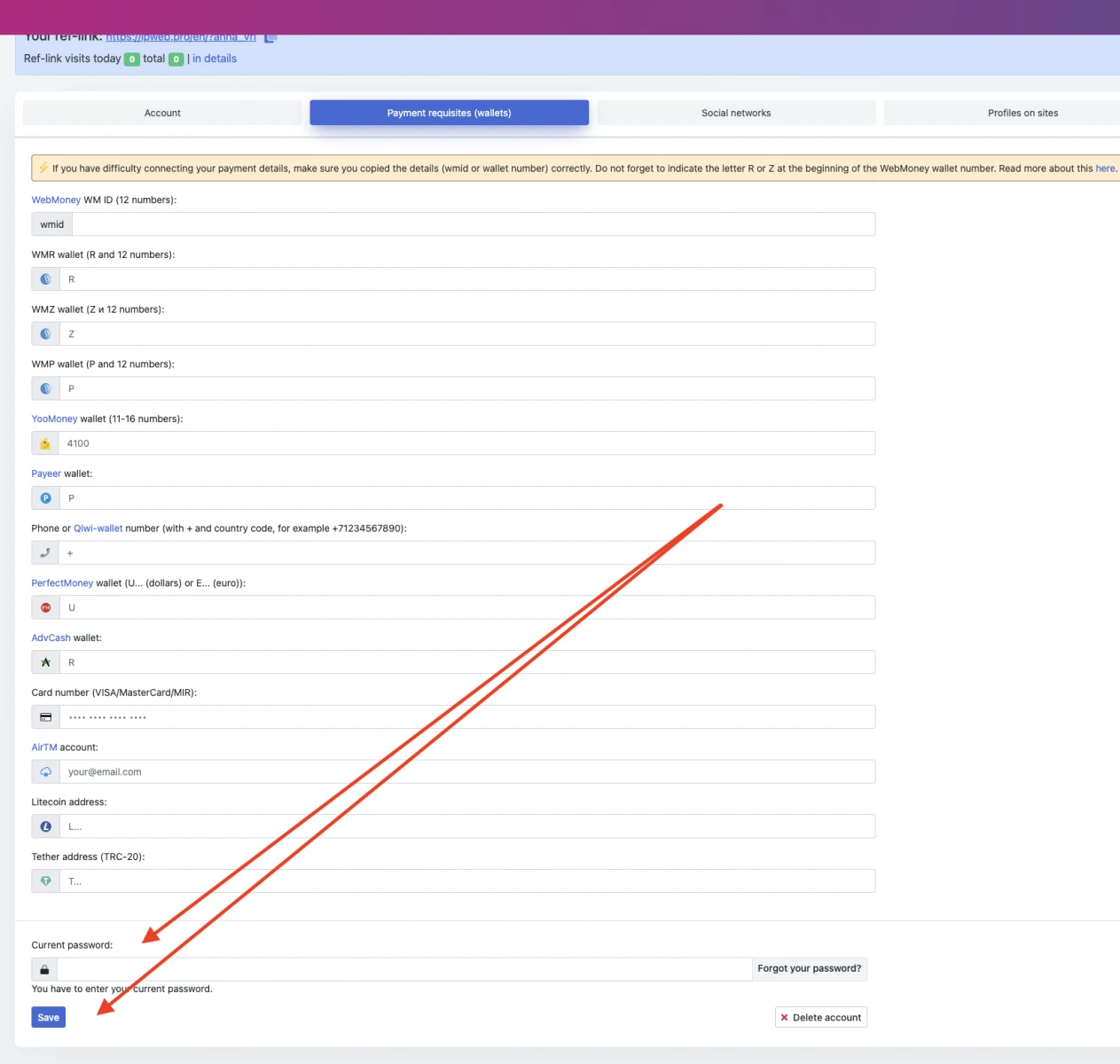This screenshot has height=1064, width=1120.
Task: Click the Payeer wallet icon
Action: pos(45,498)
